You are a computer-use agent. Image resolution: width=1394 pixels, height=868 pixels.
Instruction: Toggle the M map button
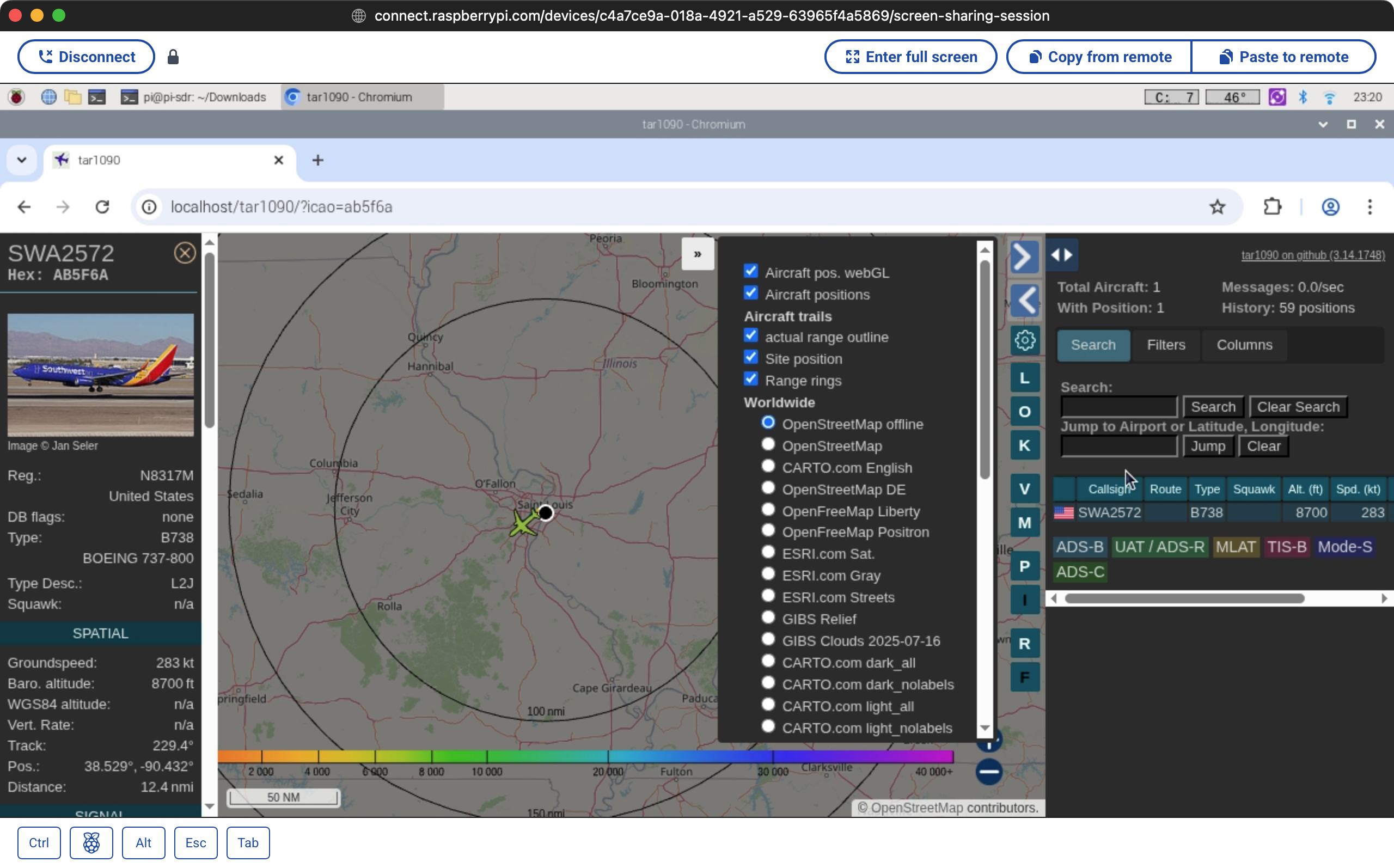[x=1024, y=523]
